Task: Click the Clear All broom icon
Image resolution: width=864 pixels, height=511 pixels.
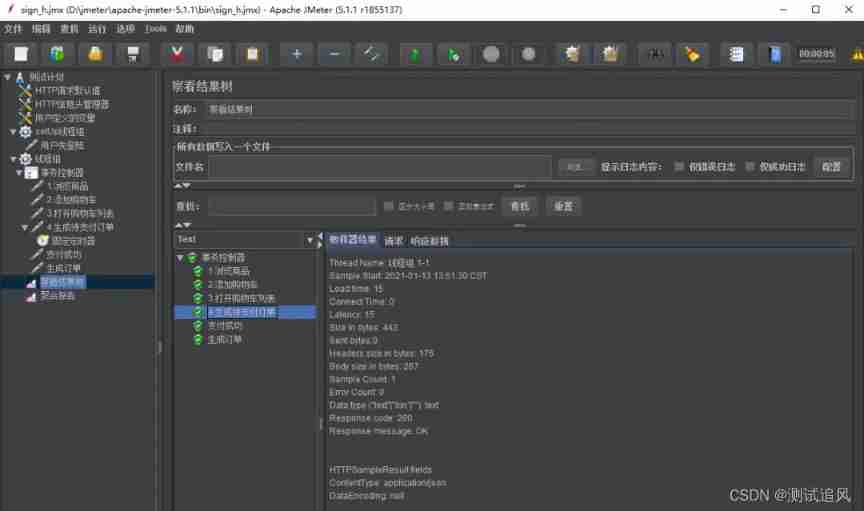Action: tap(611, 54)
